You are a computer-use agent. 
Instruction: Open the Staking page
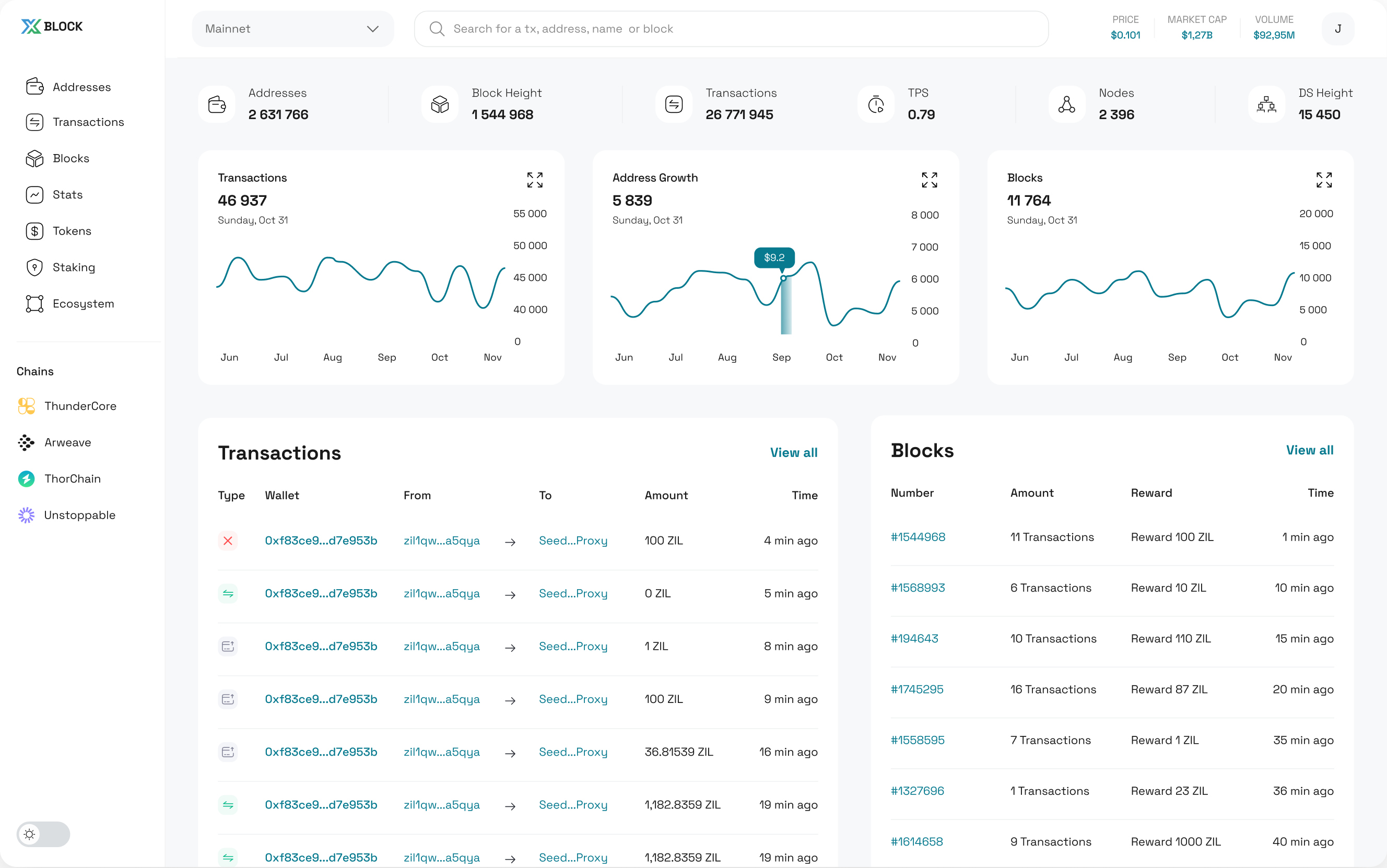click(x=60, y=267)
